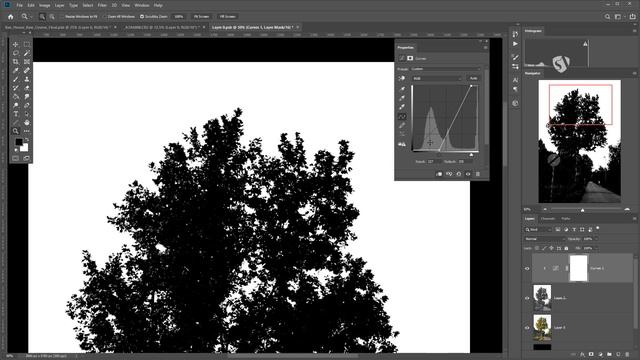Delete the adjustment layer from Properties footer
This screenshot has height=360, width=640.
(478, 174)
